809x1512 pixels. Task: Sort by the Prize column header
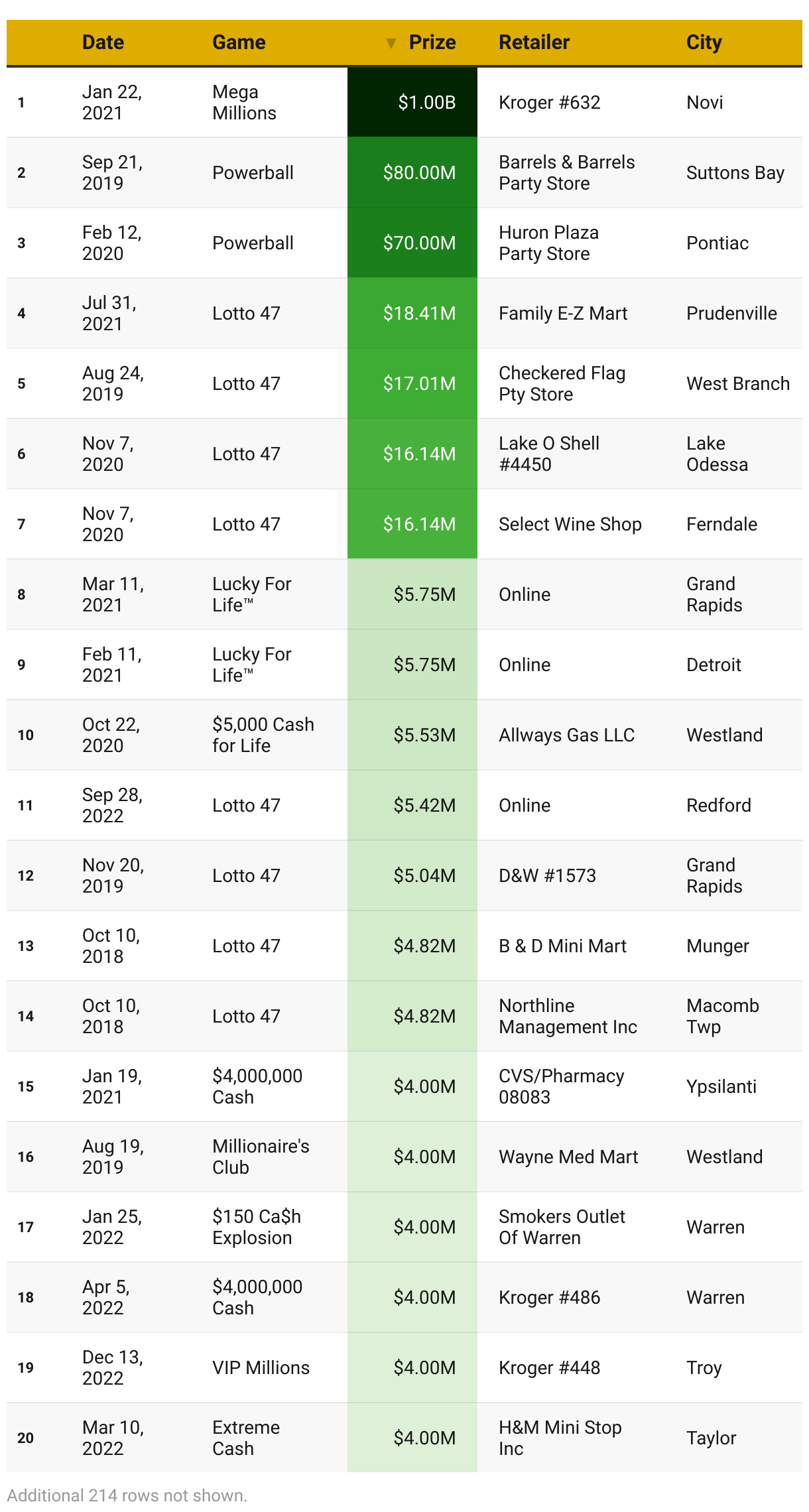coord(432,42)
